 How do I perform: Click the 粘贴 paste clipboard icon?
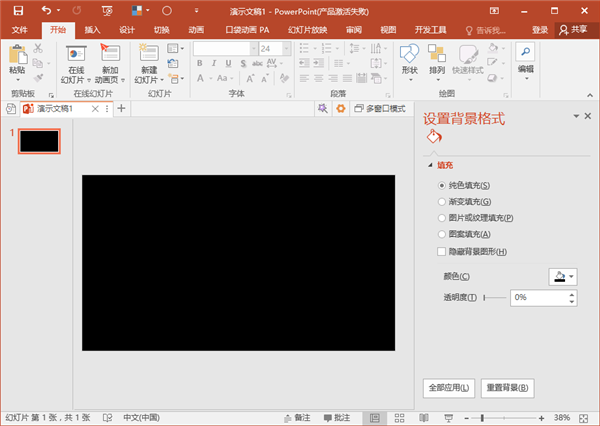[x=18, y=54]
